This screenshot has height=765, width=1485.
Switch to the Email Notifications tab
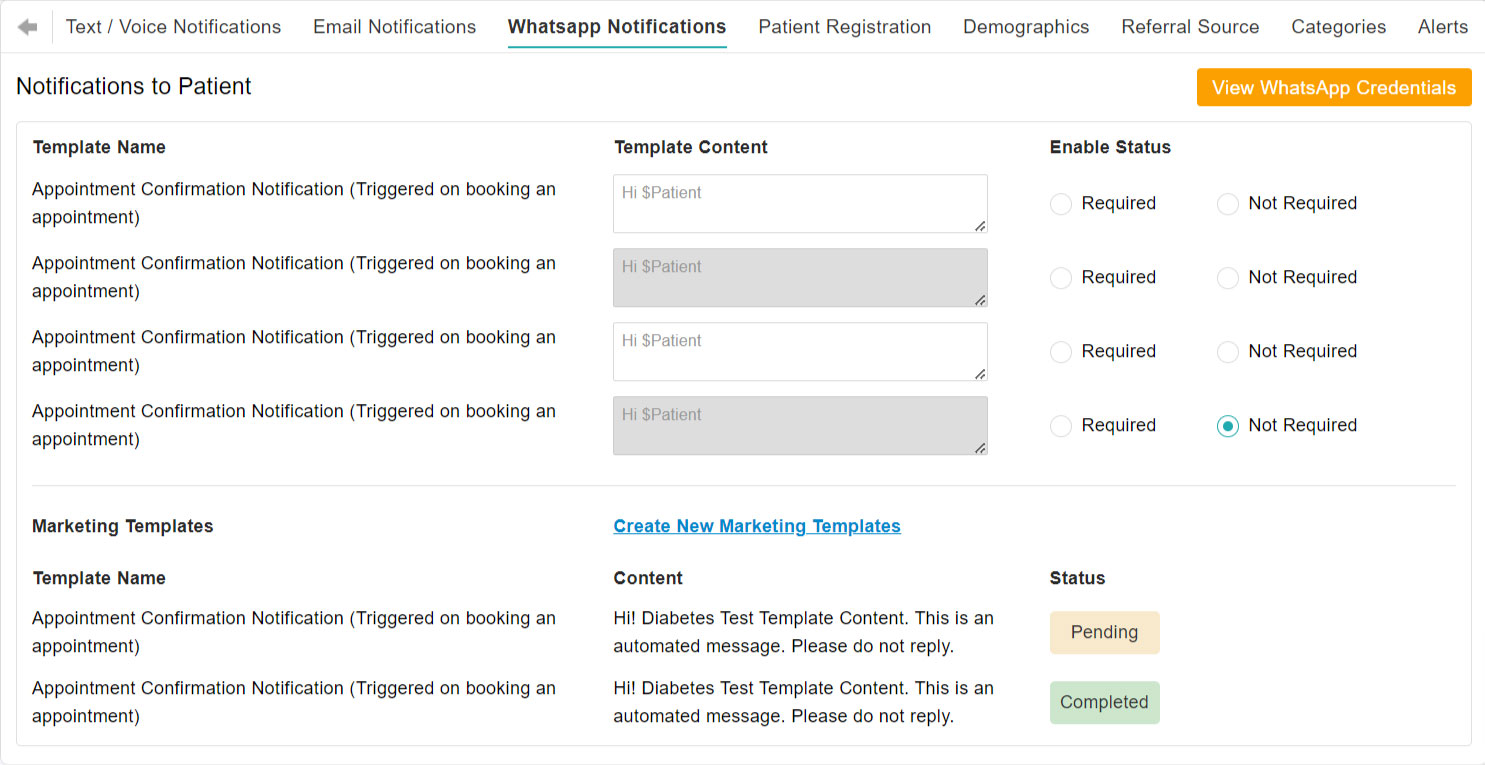[394, 27]
